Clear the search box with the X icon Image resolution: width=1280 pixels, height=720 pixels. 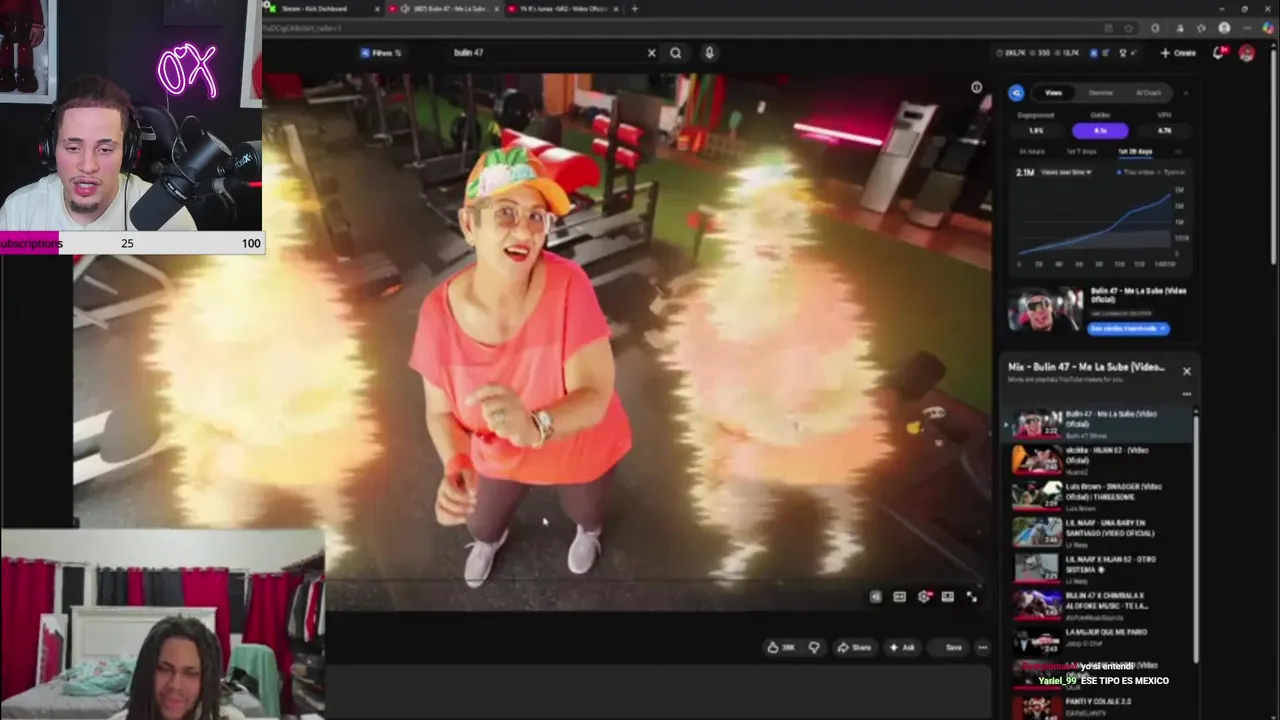[651, 53]
